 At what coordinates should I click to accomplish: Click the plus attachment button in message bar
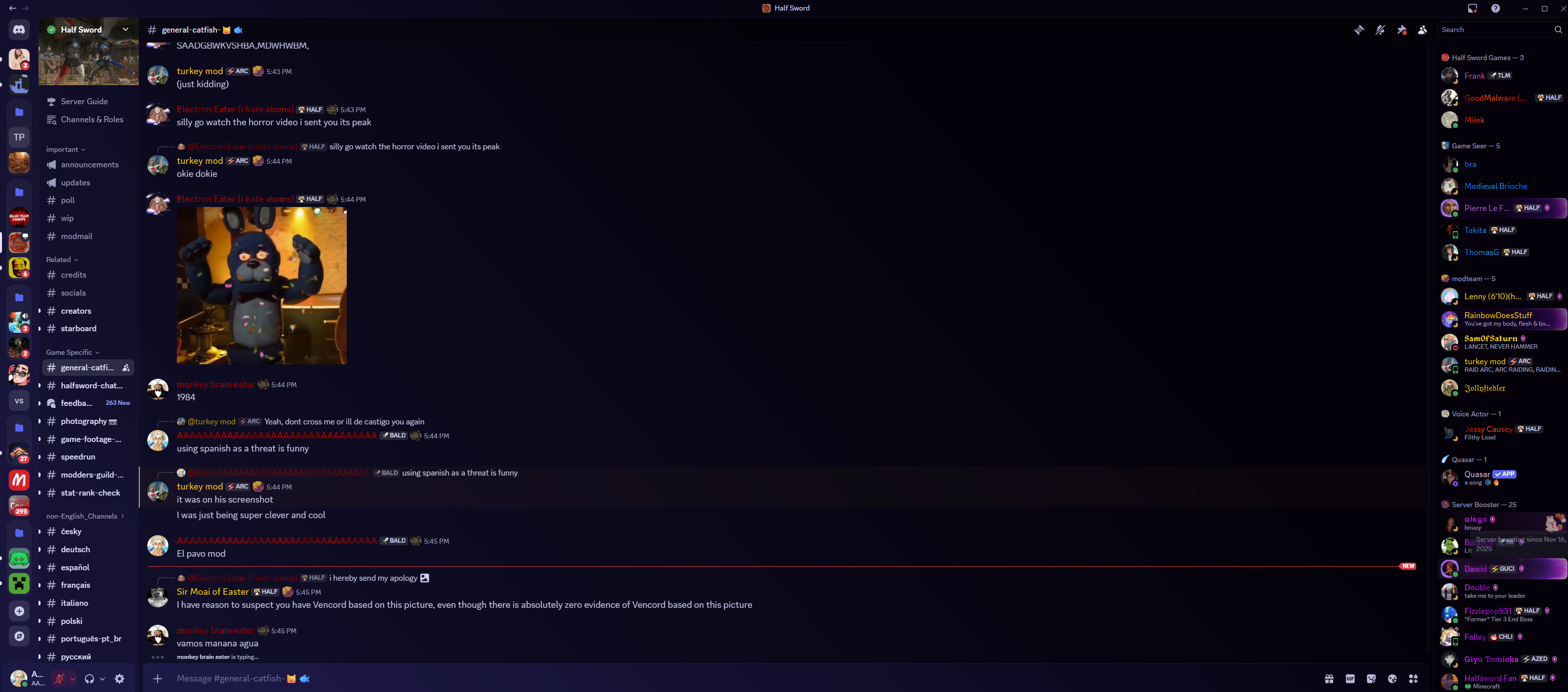[158, 678]
